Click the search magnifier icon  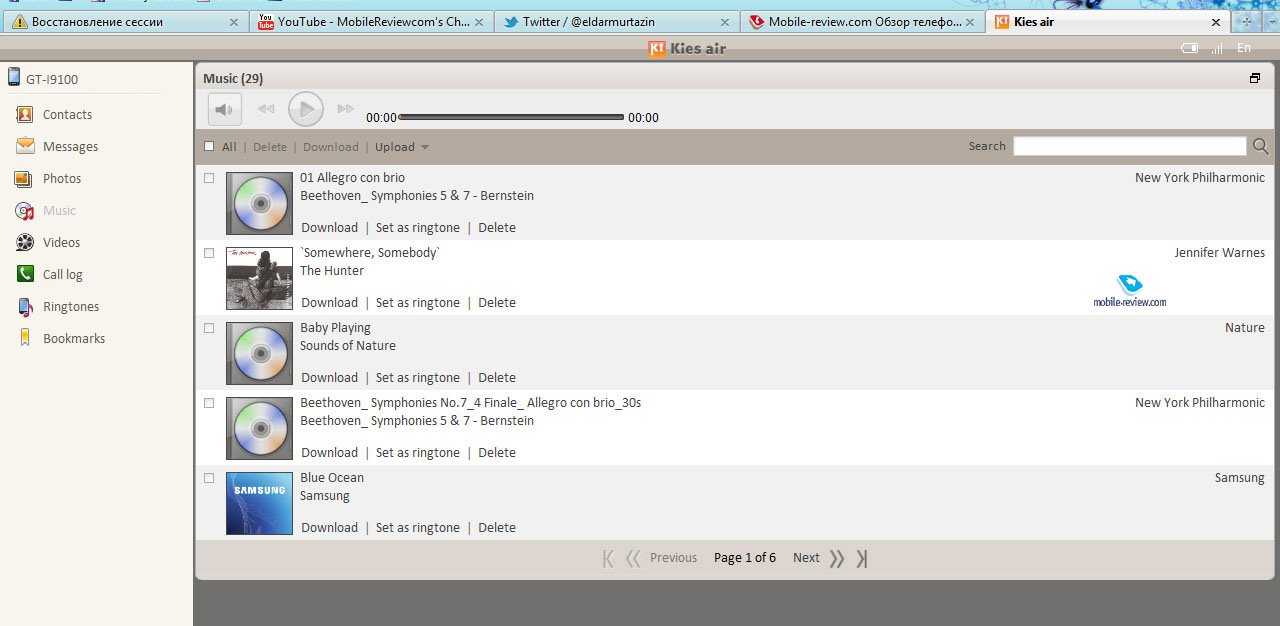pyautogui.click(x=1261, y=147)
